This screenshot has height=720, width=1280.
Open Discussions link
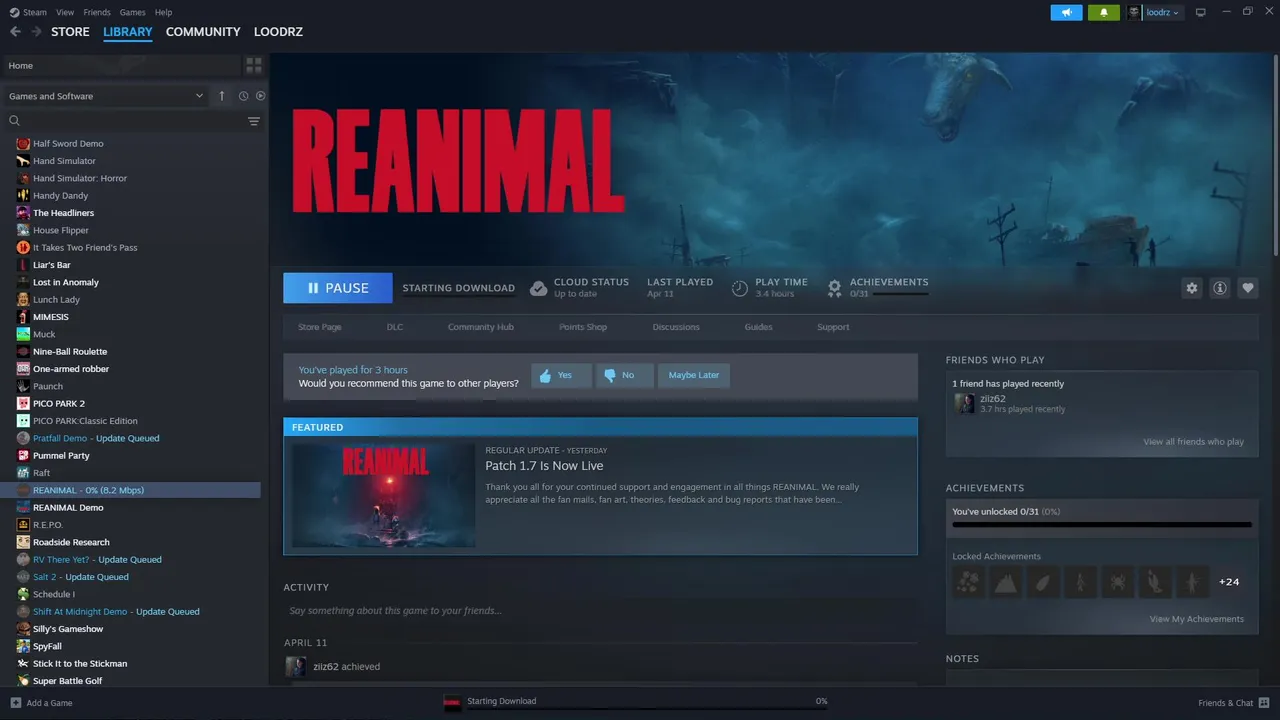[676, 327]
